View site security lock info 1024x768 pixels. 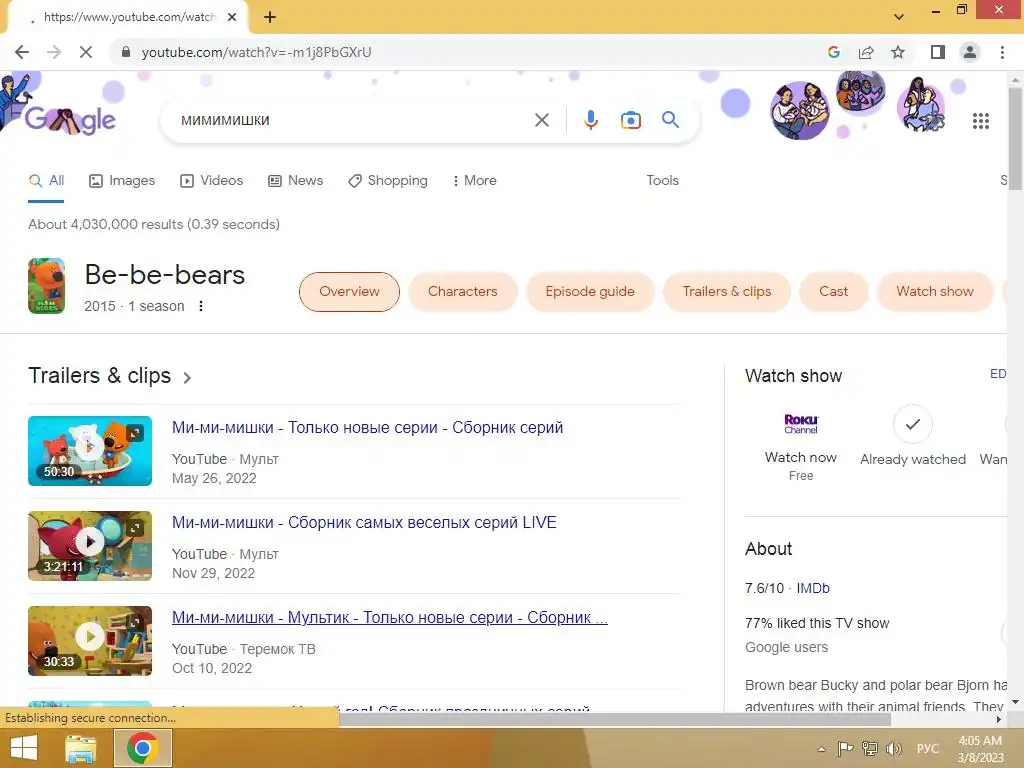click(x=126, y=52)
